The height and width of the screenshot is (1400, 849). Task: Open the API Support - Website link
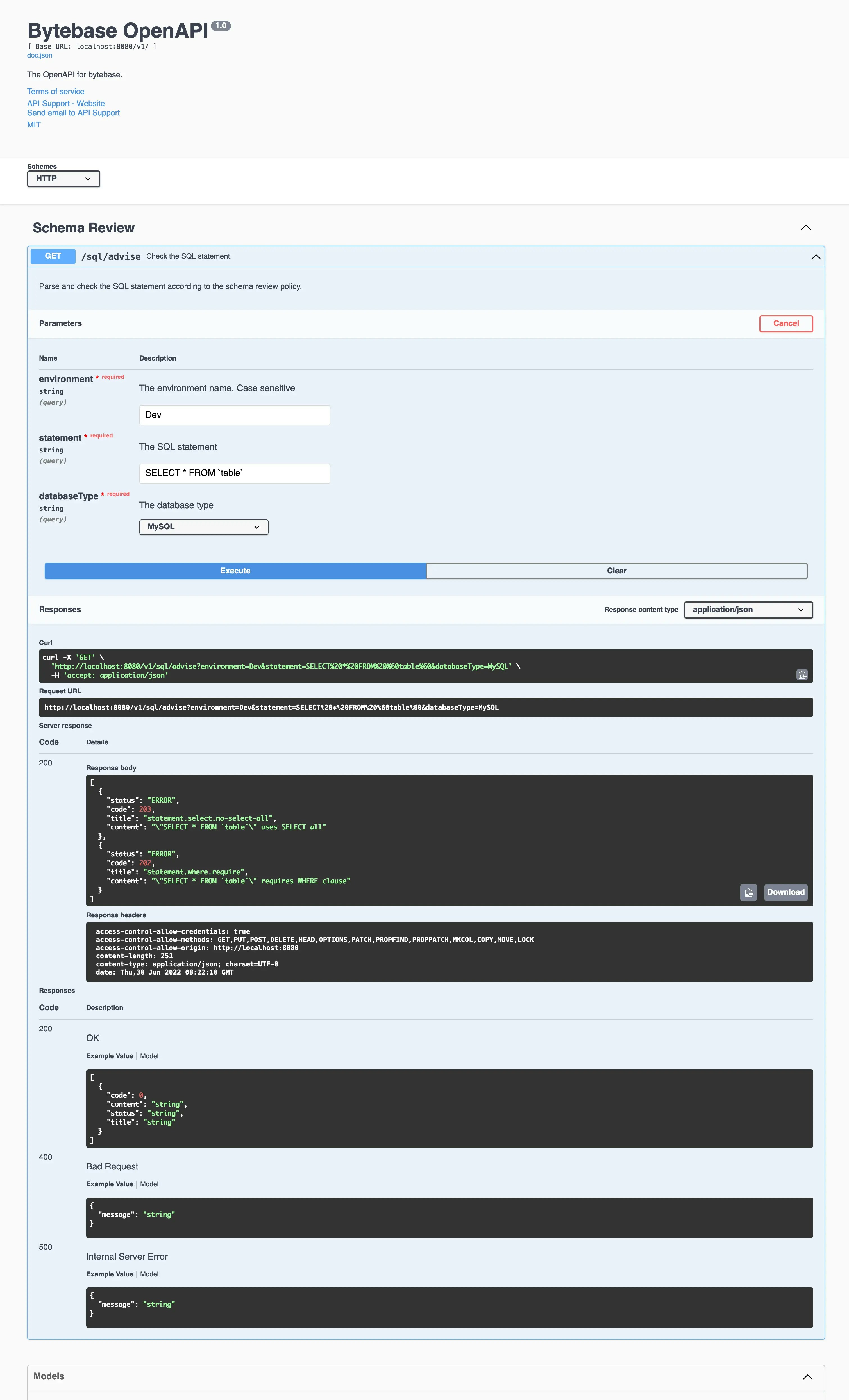(x=65, y=103)
